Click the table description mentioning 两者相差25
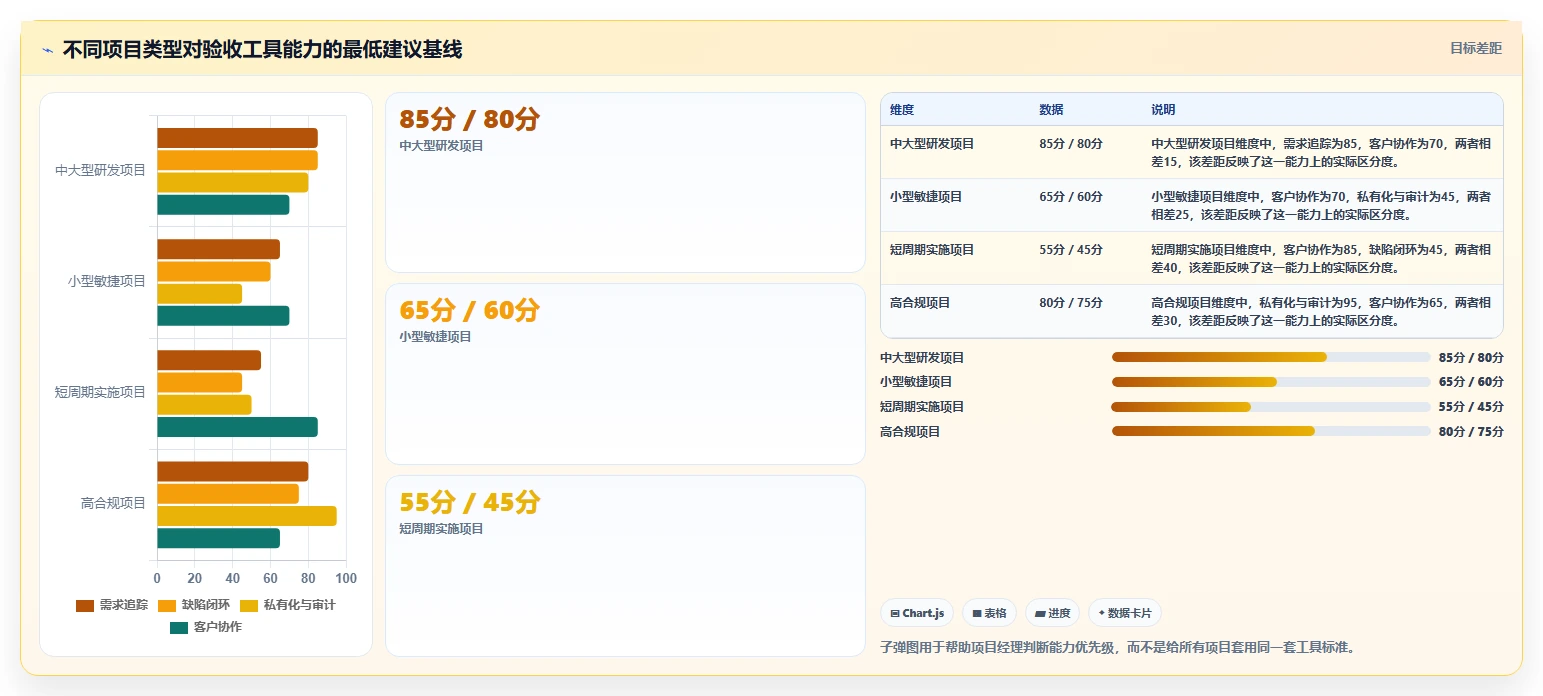 click(x=1321, y=205)
